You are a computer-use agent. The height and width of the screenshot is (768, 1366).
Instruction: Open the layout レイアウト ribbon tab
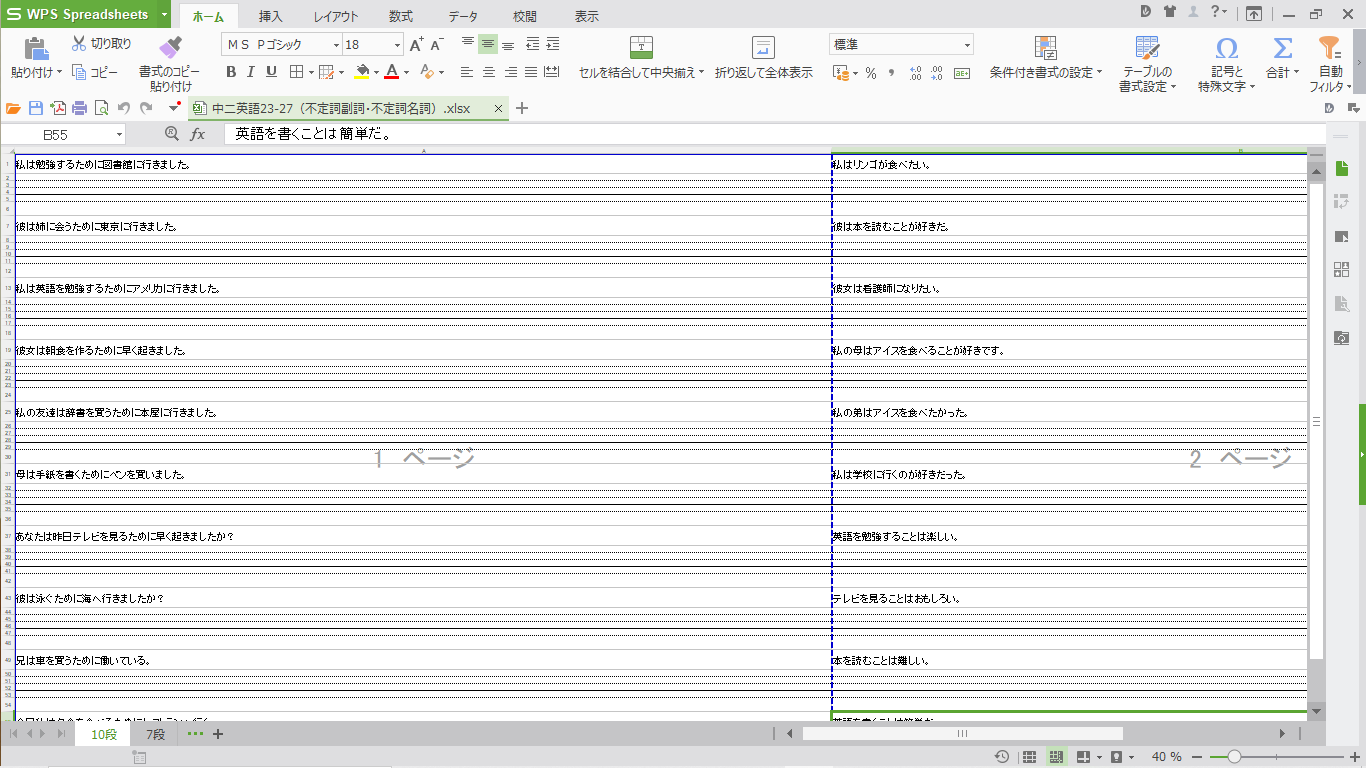(x=336, y=17)
